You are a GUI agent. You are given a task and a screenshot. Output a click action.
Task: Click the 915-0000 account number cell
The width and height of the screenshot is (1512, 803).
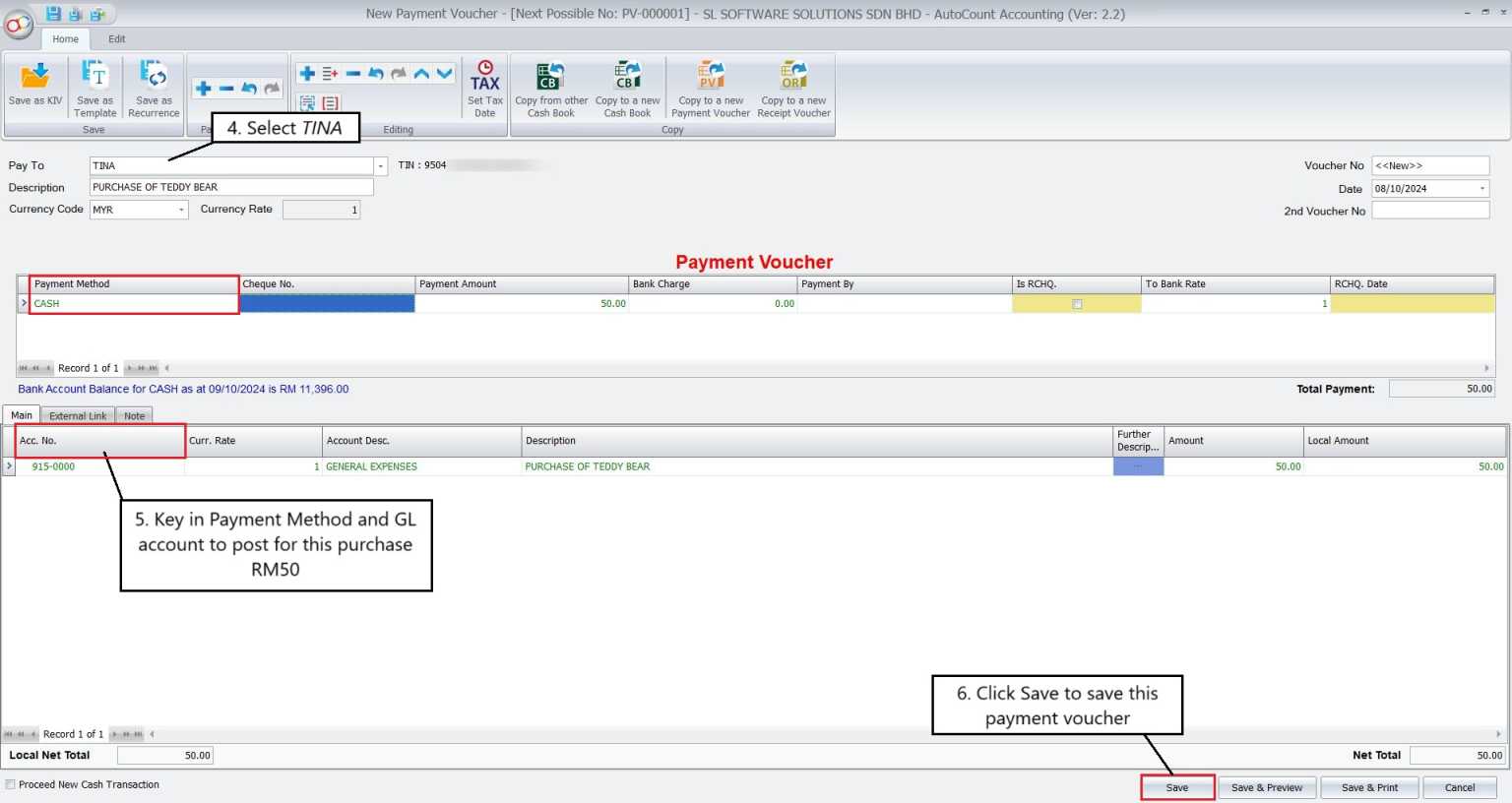pos(99,466)
